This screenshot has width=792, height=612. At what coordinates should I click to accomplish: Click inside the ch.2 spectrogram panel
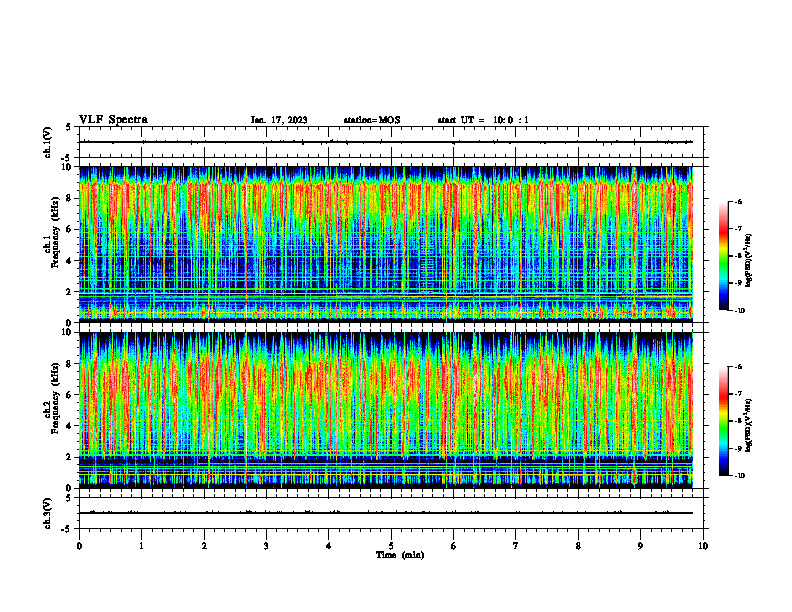[386, 410]
